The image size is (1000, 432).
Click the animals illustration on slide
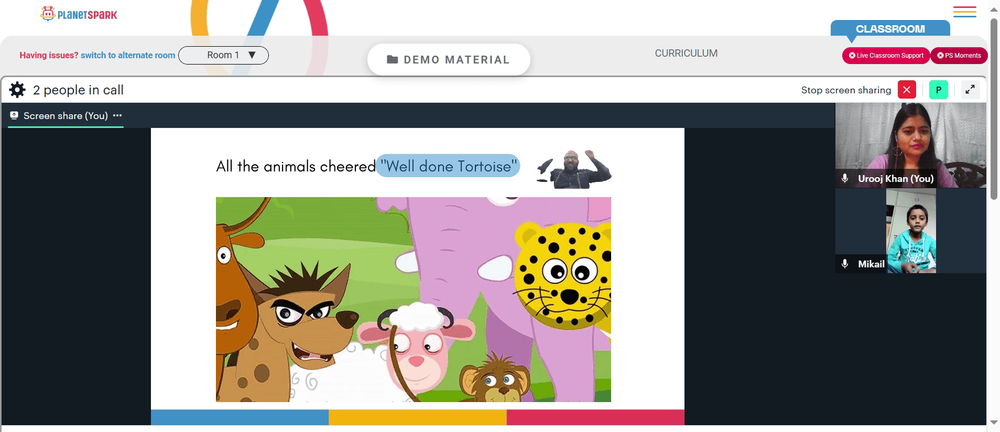[413, 299]
